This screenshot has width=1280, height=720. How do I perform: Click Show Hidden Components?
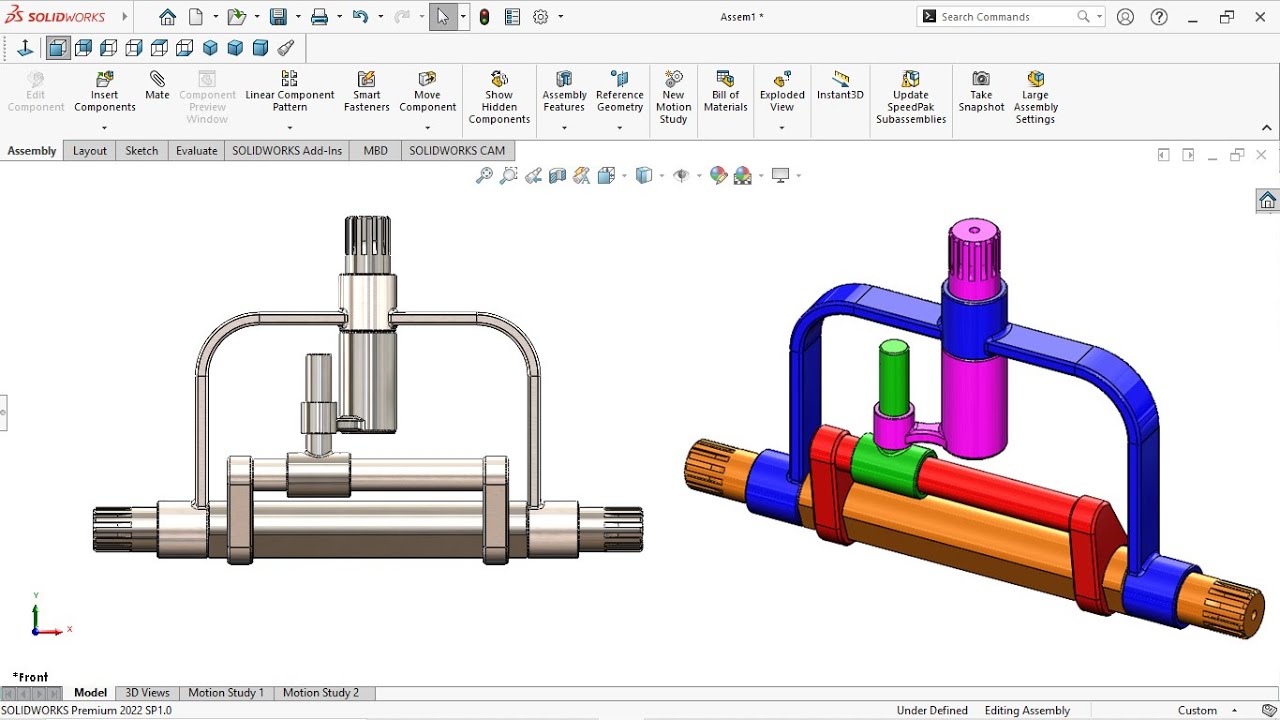tap(499, 98)
